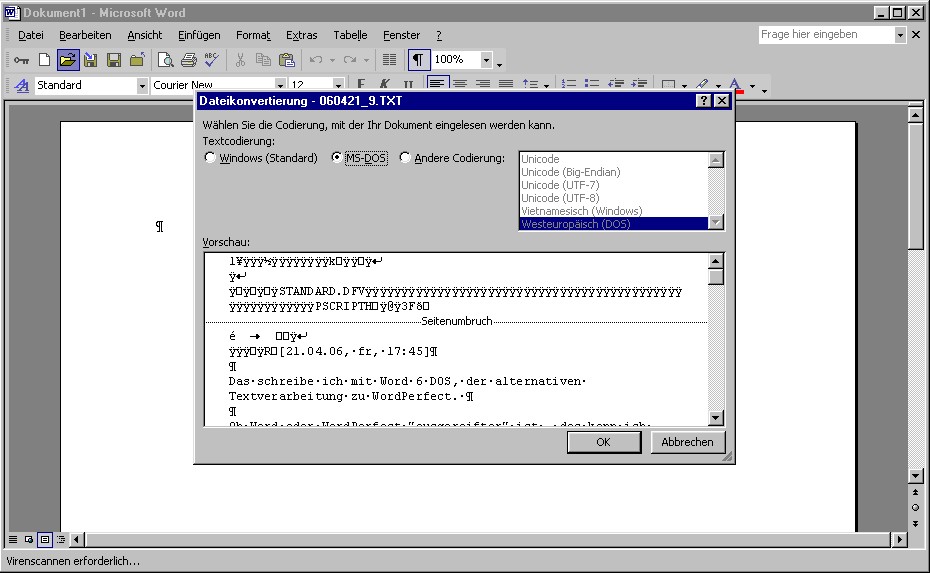Run spelling check ABC icon
Image resolution: width=930 pixels, height=573 pixels.
(x=211, y=60)
